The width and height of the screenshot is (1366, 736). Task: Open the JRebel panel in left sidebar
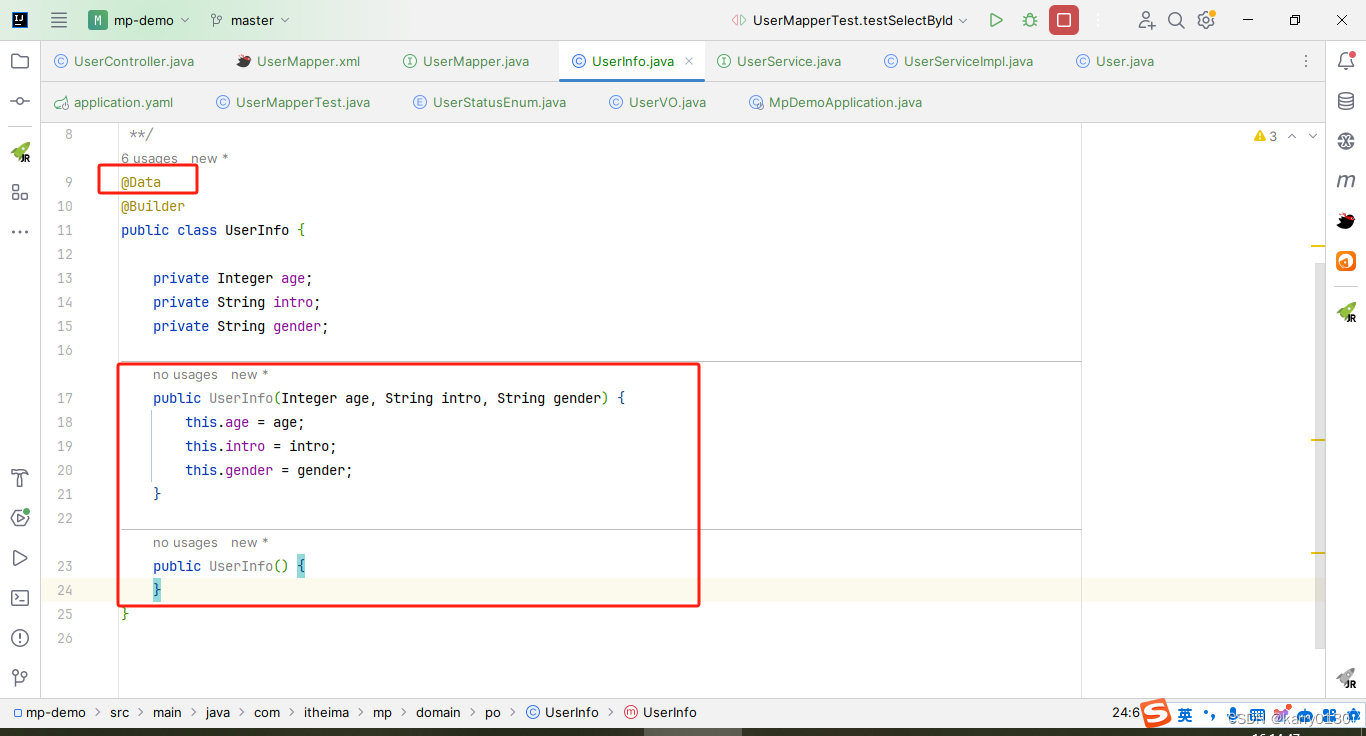(x=20, y=152)
